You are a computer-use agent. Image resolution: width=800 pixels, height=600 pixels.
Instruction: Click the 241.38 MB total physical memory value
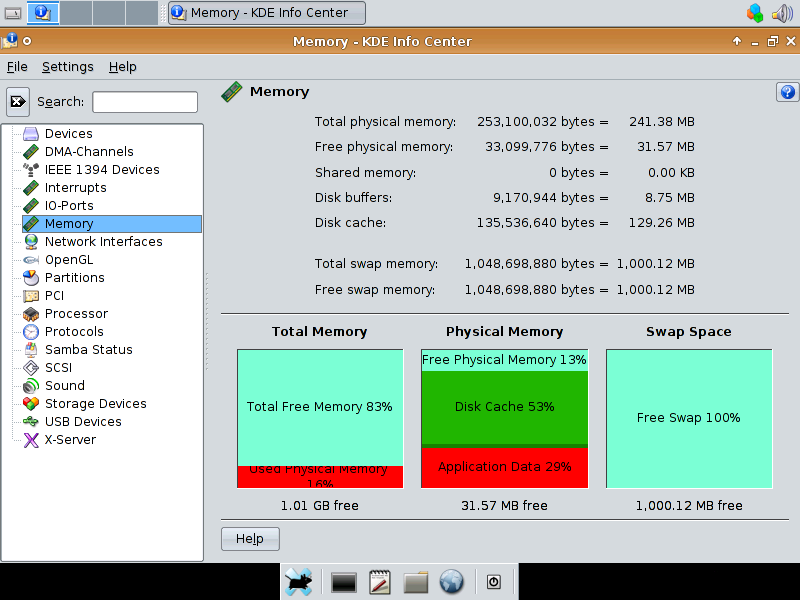pyautogui.click(x=662, y=122)
